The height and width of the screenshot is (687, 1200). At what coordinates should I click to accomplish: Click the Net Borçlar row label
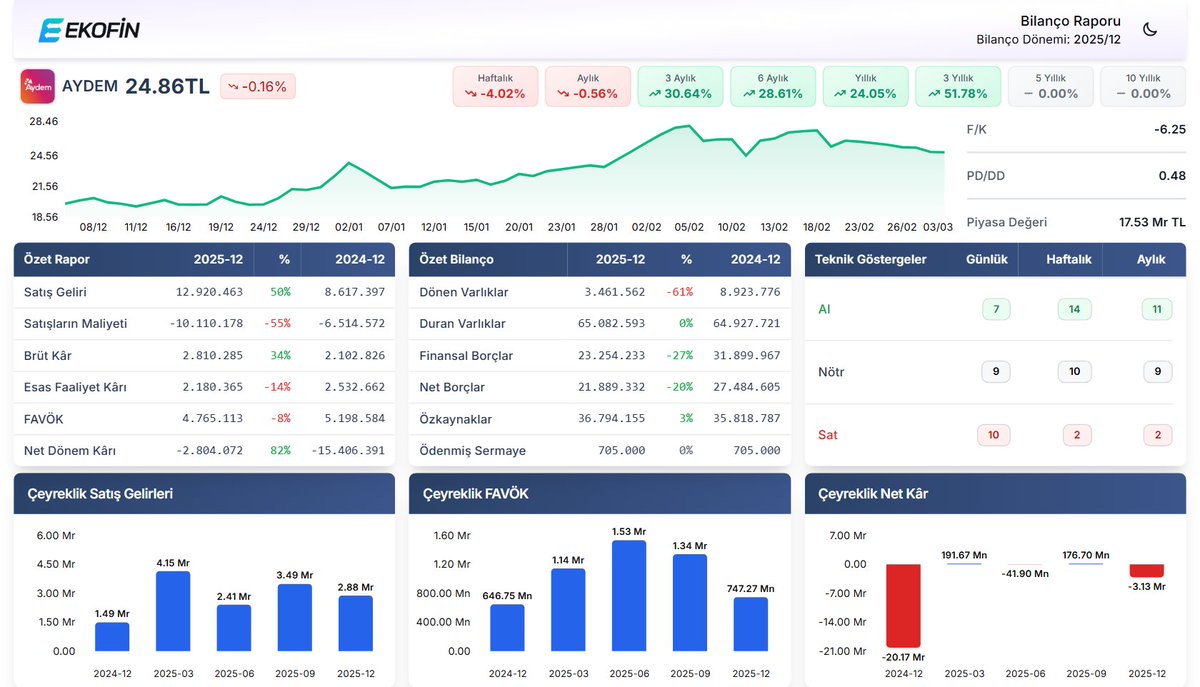[x=452, y=387]
